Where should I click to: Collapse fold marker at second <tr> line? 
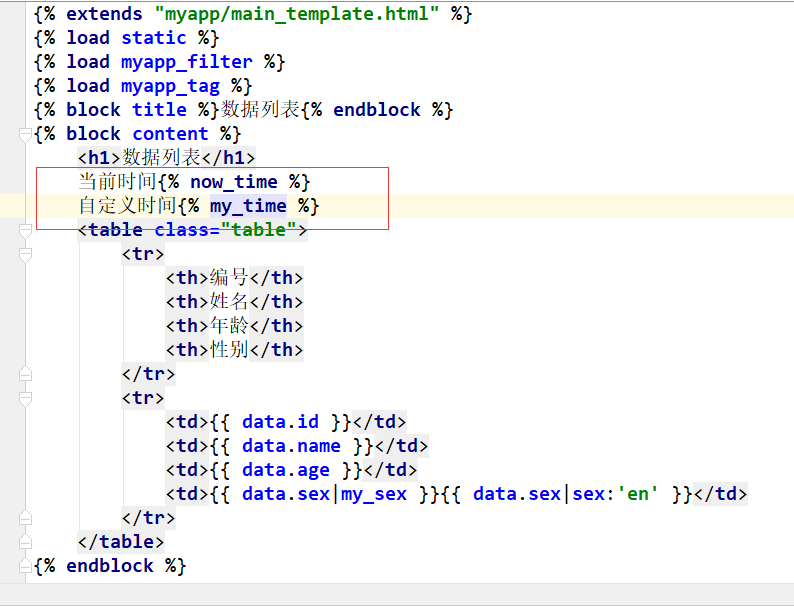pos(25,398)
